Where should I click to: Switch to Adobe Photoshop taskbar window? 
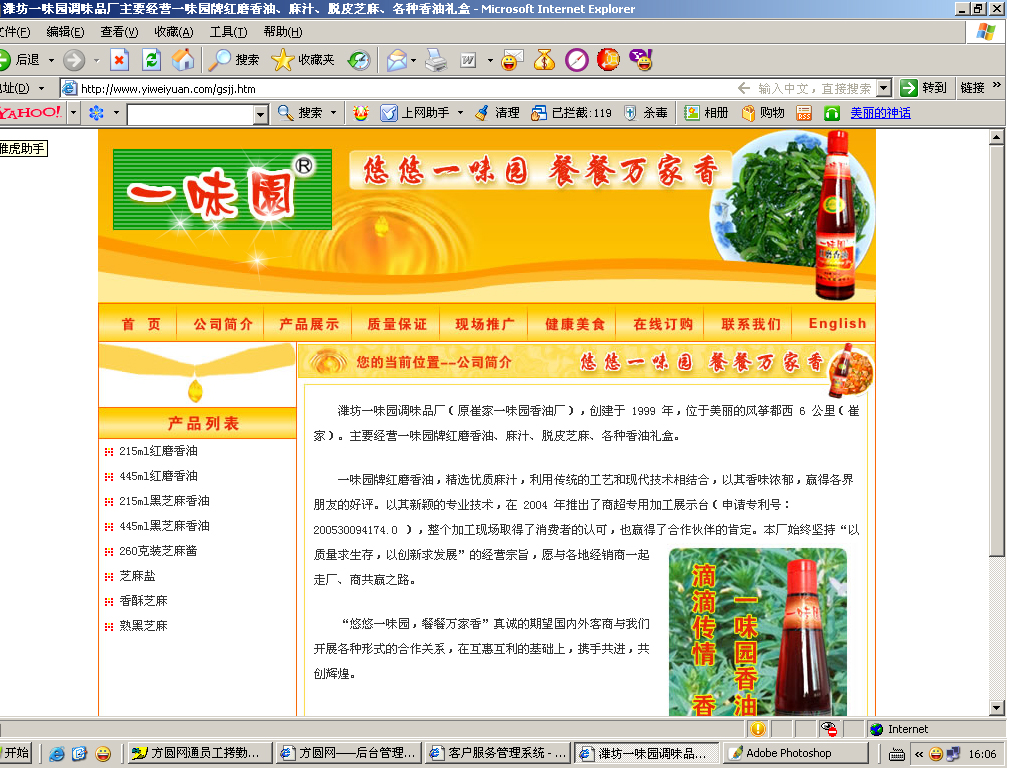coord(795,753)
